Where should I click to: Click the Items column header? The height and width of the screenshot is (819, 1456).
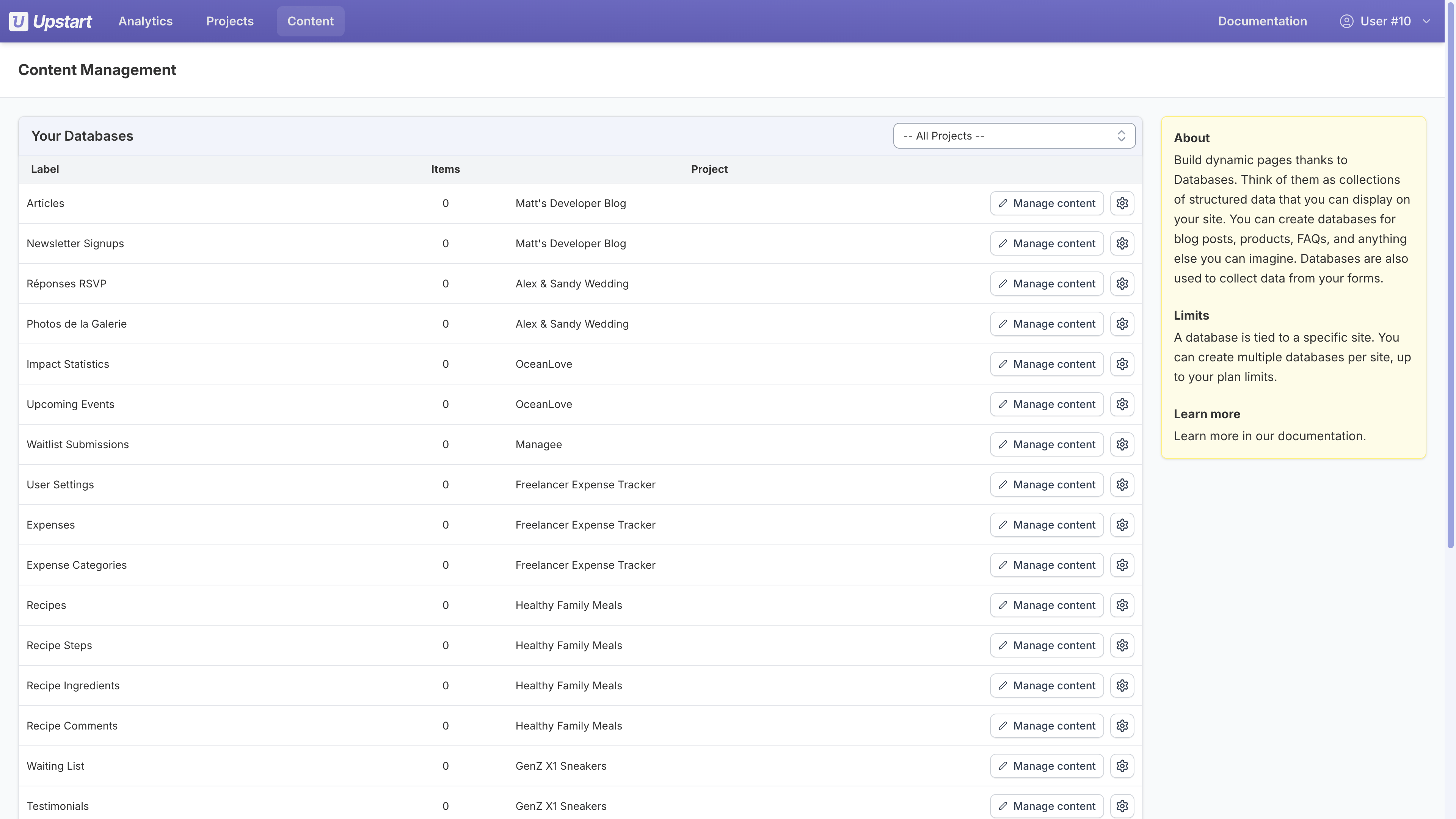coord(446,169)
